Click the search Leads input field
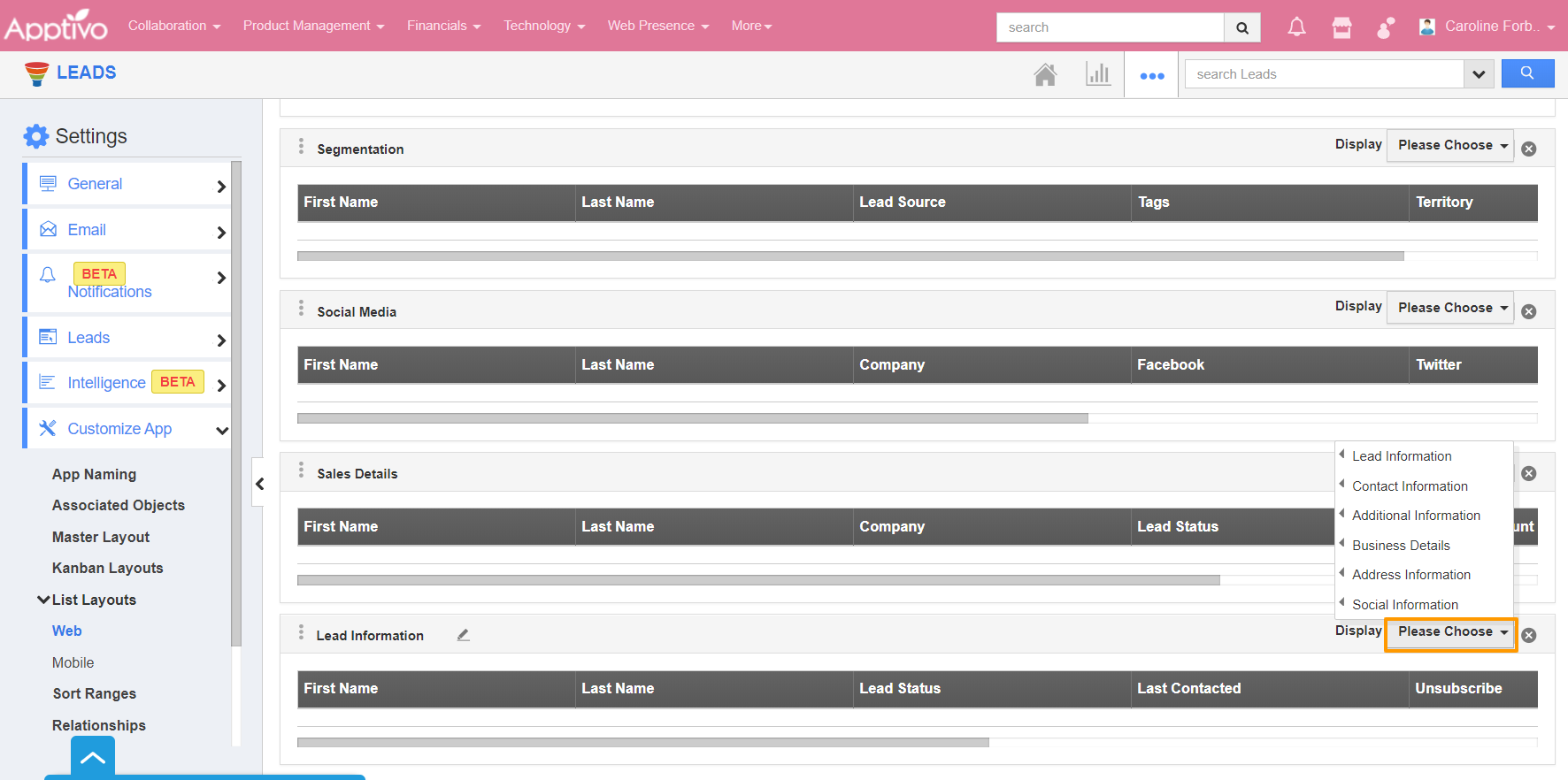 pyautogui.click(x=1323, y=74)
